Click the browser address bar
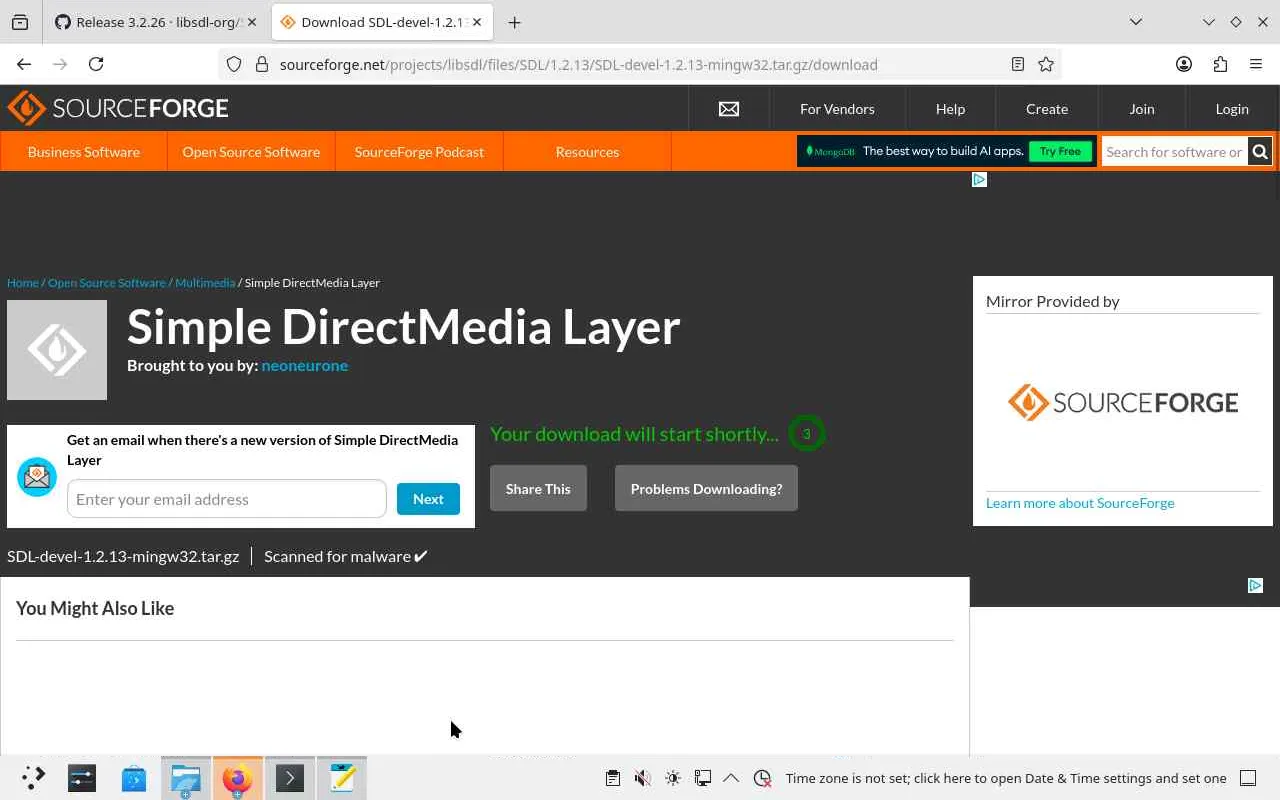 pyautogui.click(x=640, y=64)
